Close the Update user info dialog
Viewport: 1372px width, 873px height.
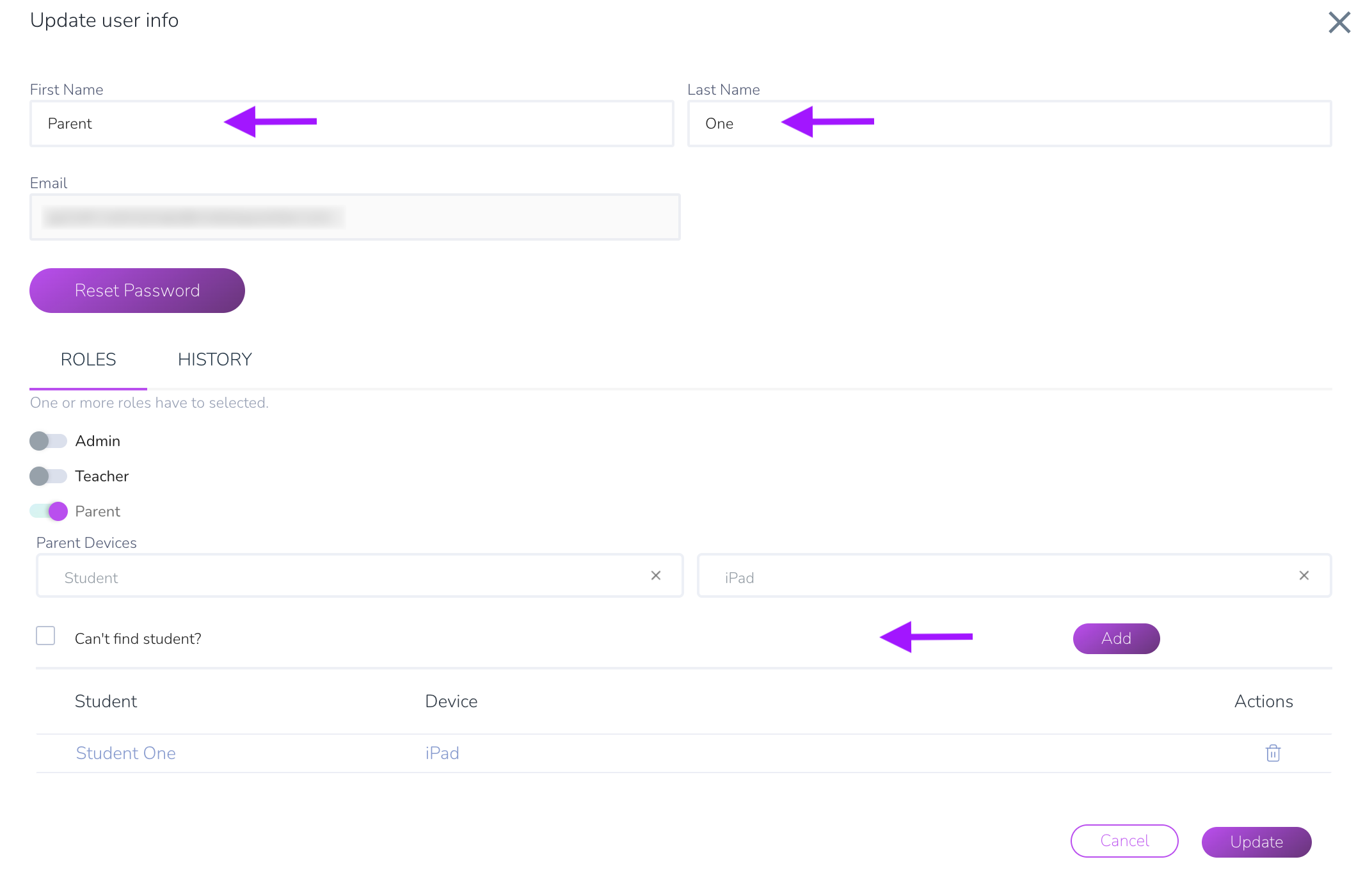[x=1339, y=22]
